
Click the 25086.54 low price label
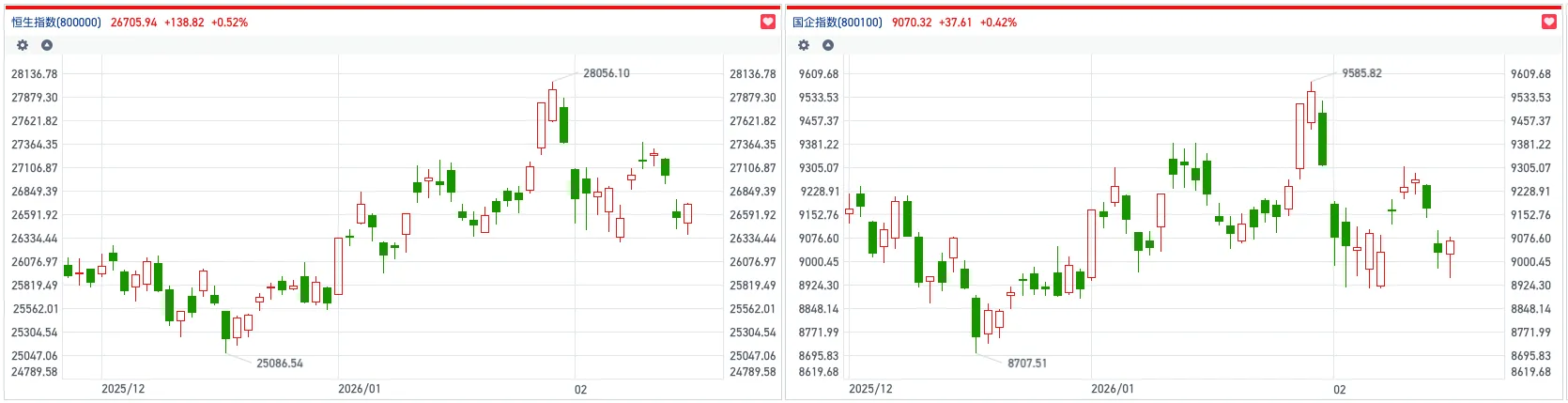(280, 364)
